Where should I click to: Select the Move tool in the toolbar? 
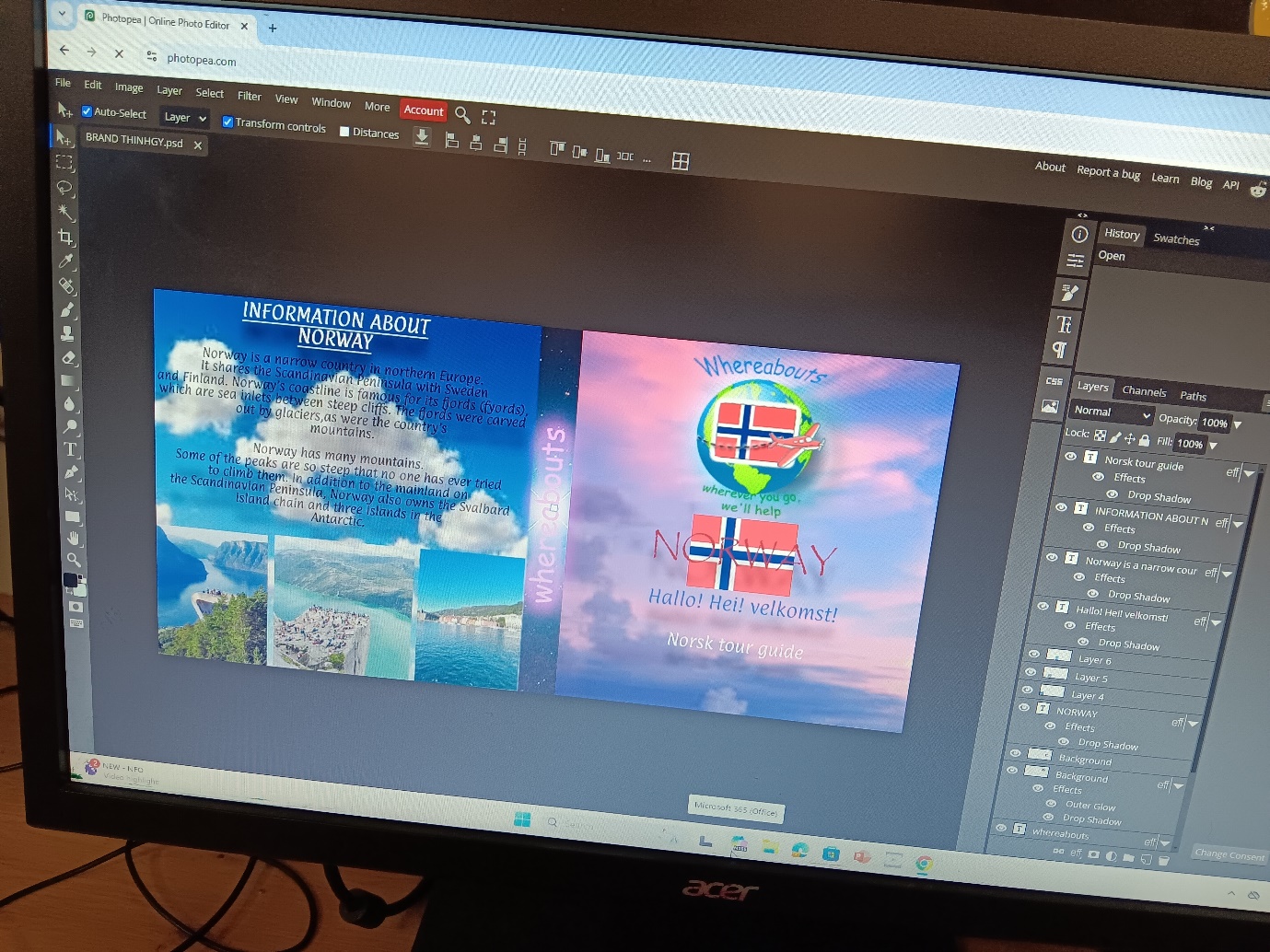click(x=63, y=138)
